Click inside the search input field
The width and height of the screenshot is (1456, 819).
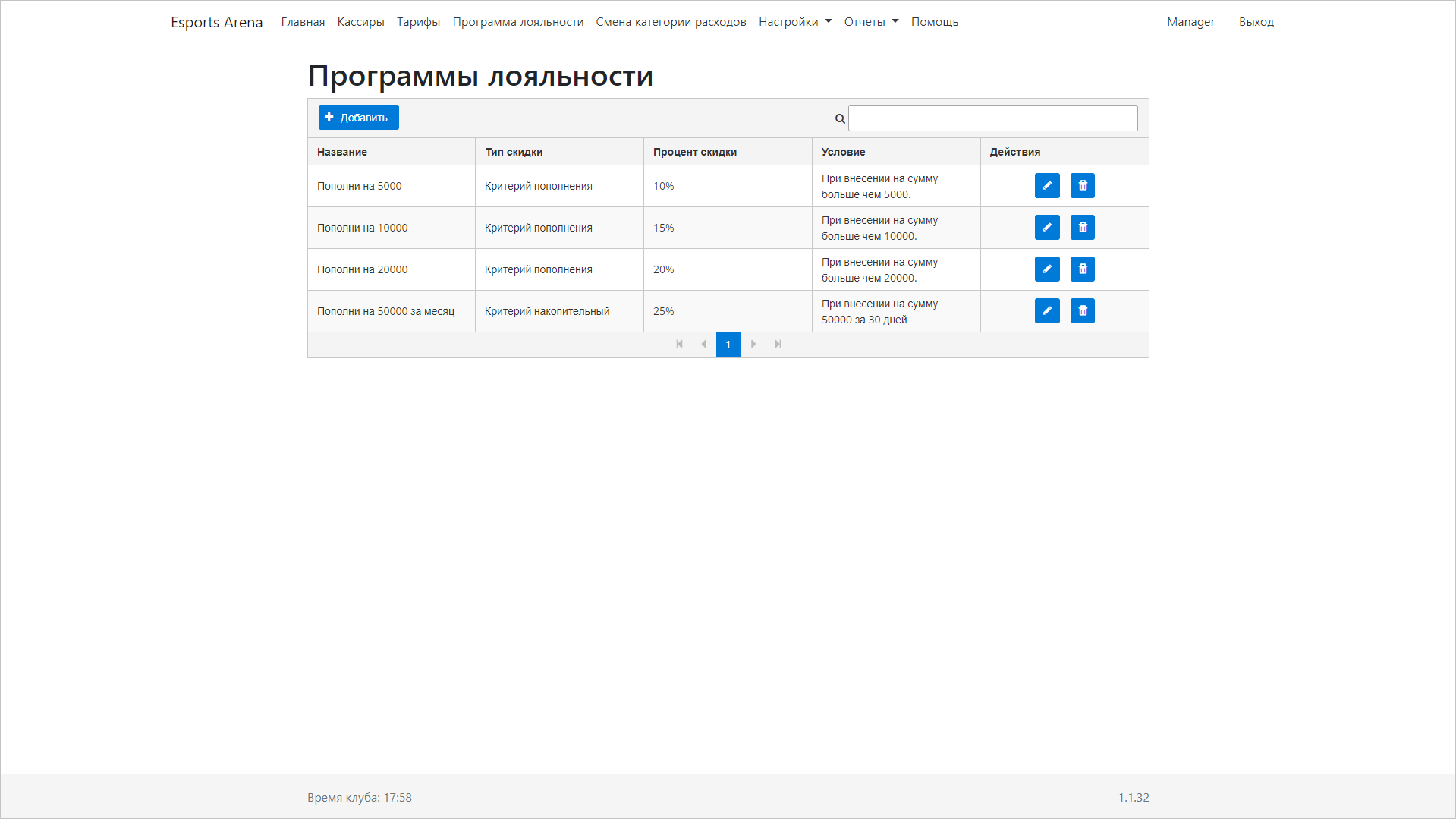pos(992,118)
